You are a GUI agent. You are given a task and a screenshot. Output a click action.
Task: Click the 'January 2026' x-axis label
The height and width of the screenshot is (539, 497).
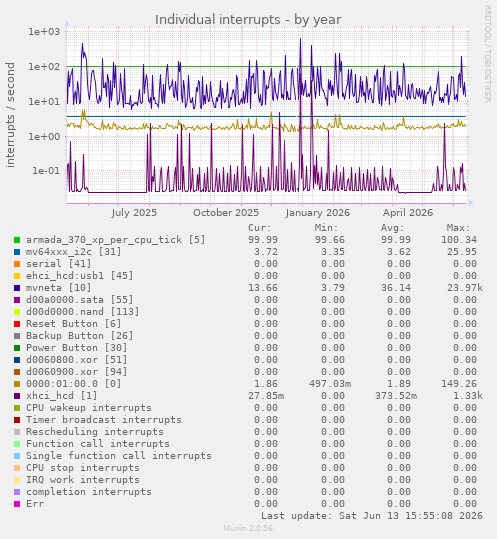[x=318, y=213]
